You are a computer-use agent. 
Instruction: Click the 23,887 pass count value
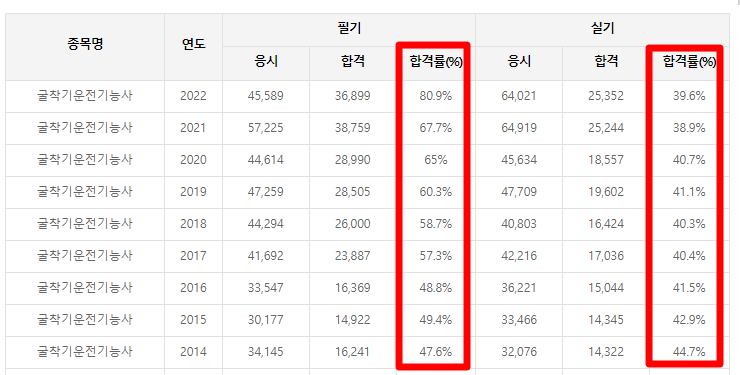point(353,256)
